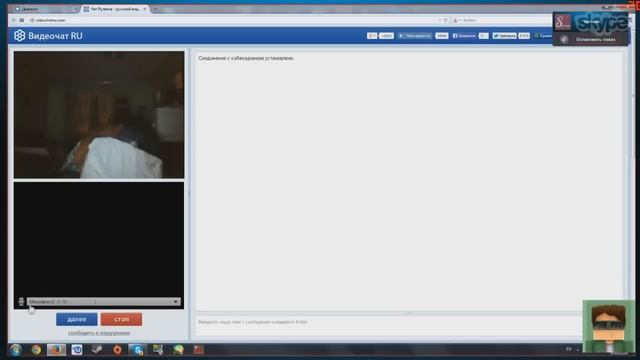This screenshot has width=640, height=360.
Task: Open a new browser tab
Action: (x=156, y=9)
